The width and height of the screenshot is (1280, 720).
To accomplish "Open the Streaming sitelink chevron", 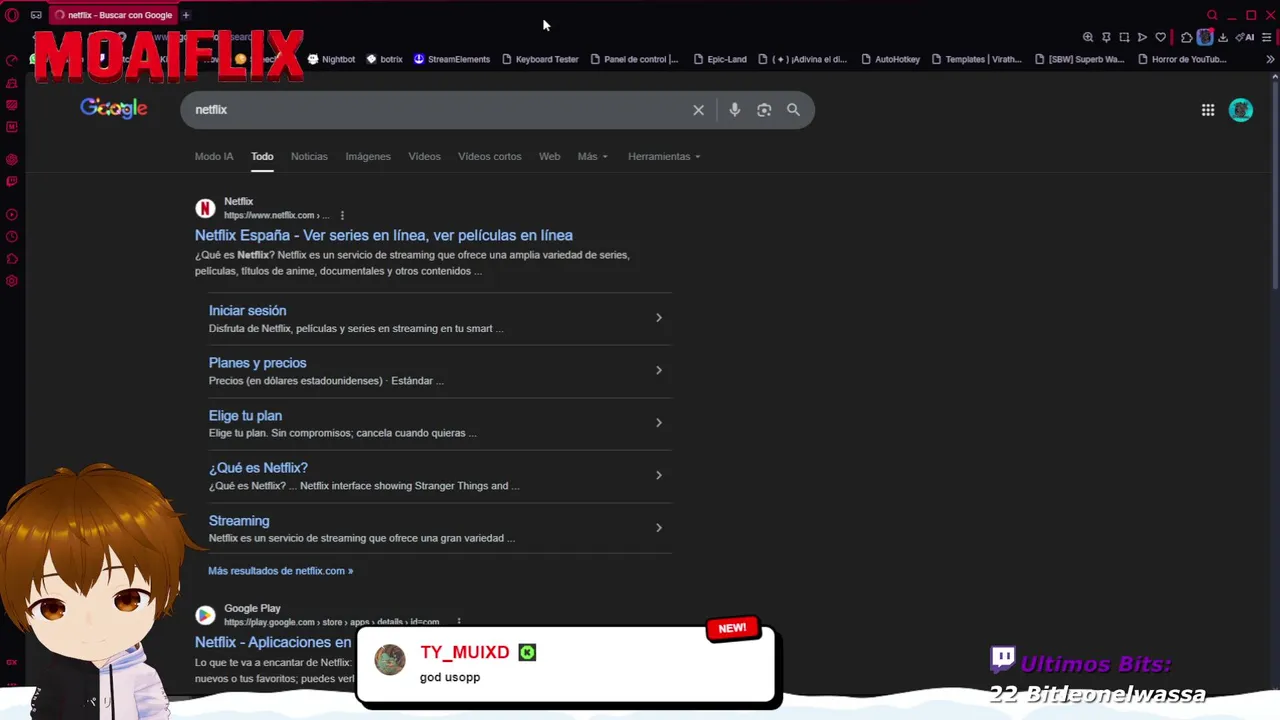I will click(x=658, y=528).
